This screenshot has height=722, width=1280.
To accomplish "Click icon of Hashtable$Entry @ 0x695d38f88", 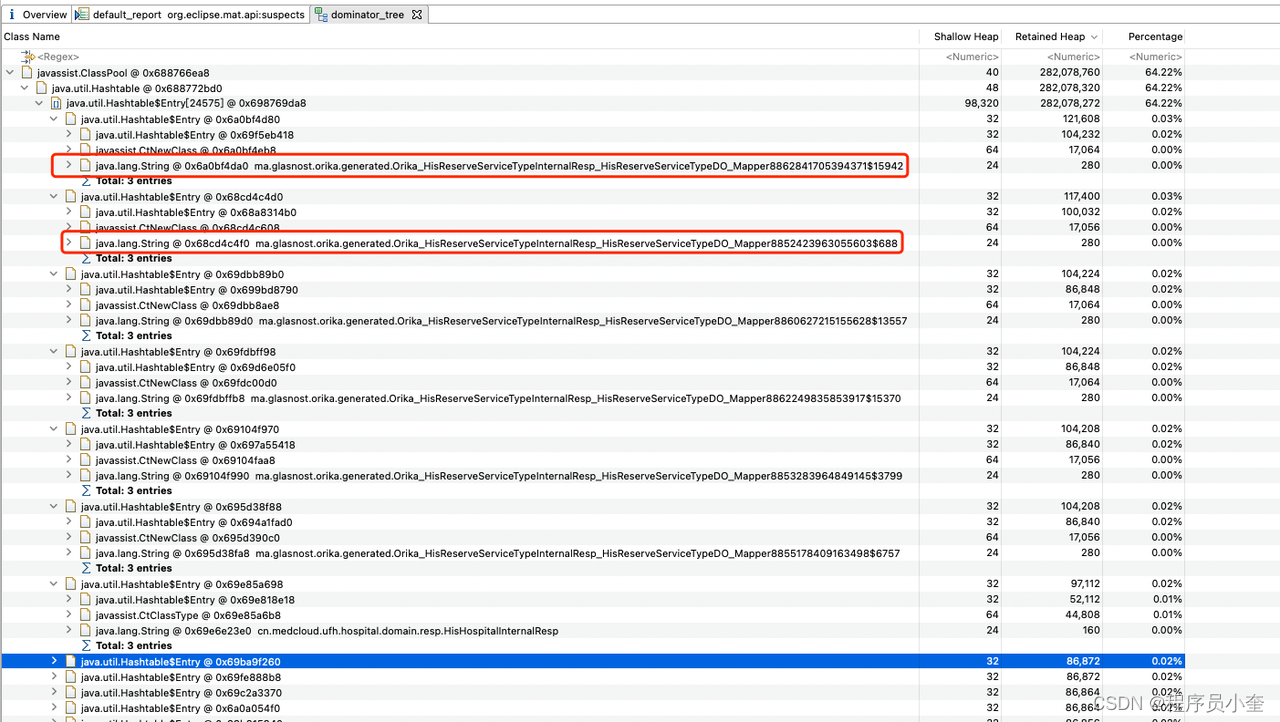I will coord(70,507).
